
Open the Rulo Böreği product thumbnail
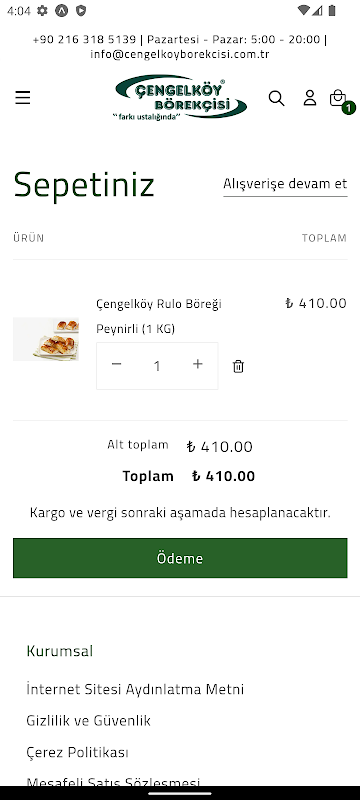coord(46,339)
